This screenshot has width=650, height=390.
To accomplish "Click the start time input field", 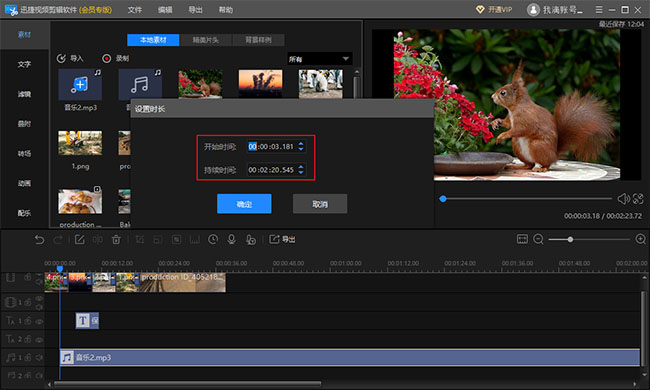I will tap(276, 146).
